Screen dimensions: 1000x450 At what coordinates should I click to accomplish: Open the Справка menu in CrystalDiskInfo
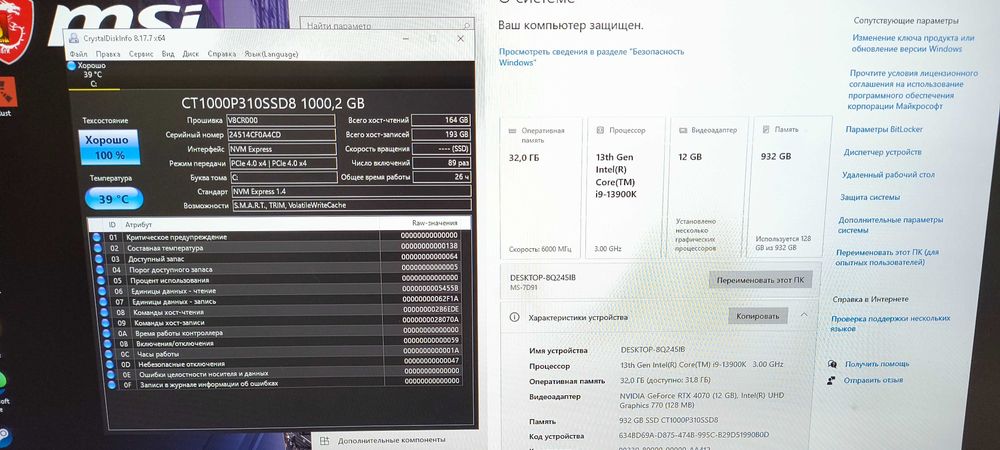(x=222, y=54)
